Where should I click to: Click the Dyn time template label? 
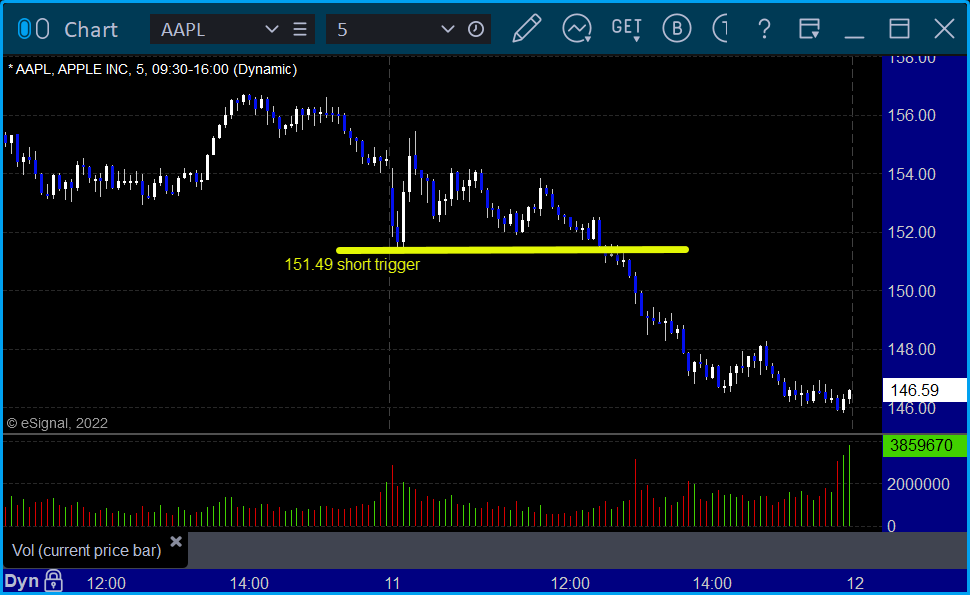[22, 582]
